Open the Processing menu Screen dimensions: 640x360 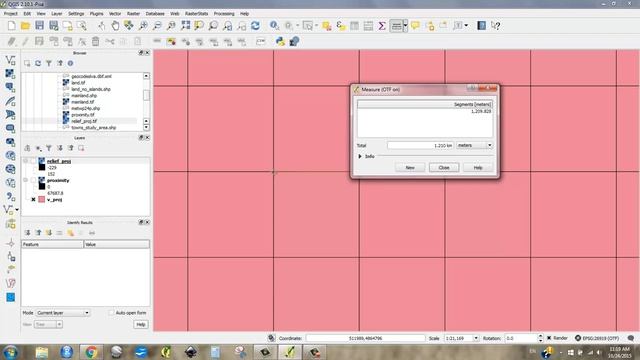[x=224, y=13]
